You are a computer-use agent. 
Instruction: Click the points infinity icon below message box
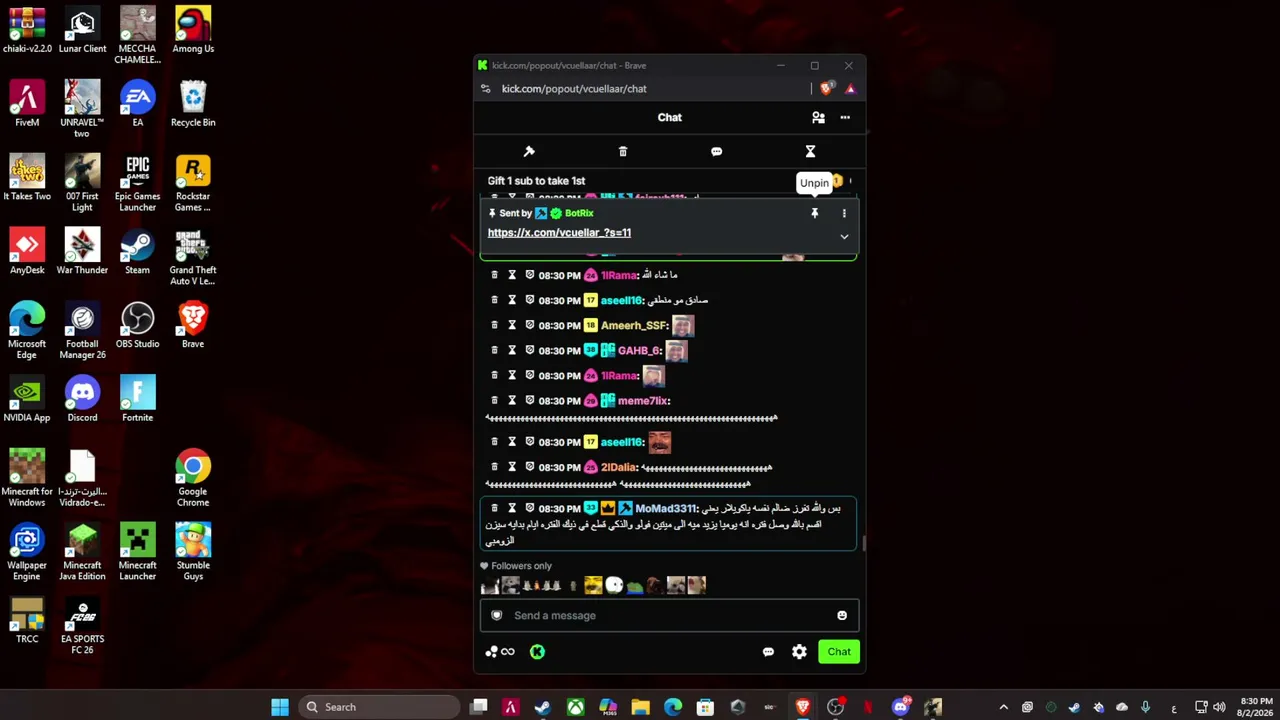pos(500,652)
